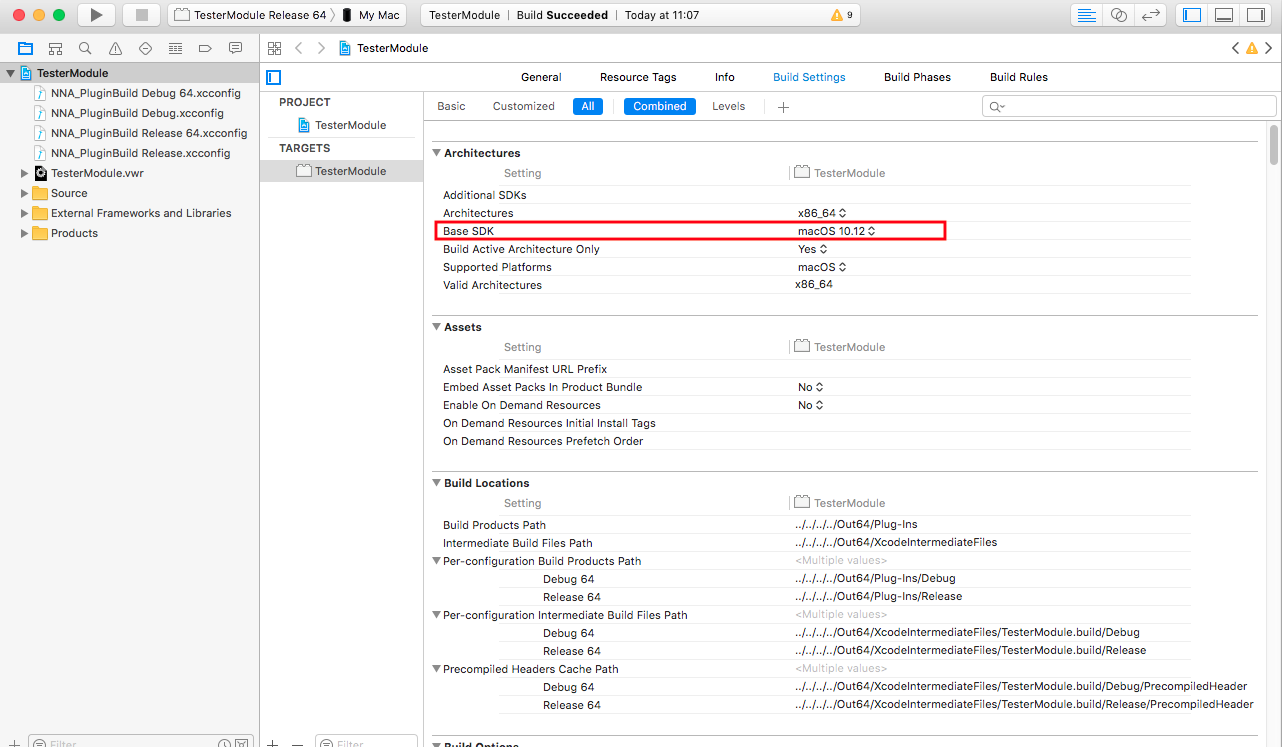Show the Assistant editor

pyautogui.click(x=1119, y=15)
